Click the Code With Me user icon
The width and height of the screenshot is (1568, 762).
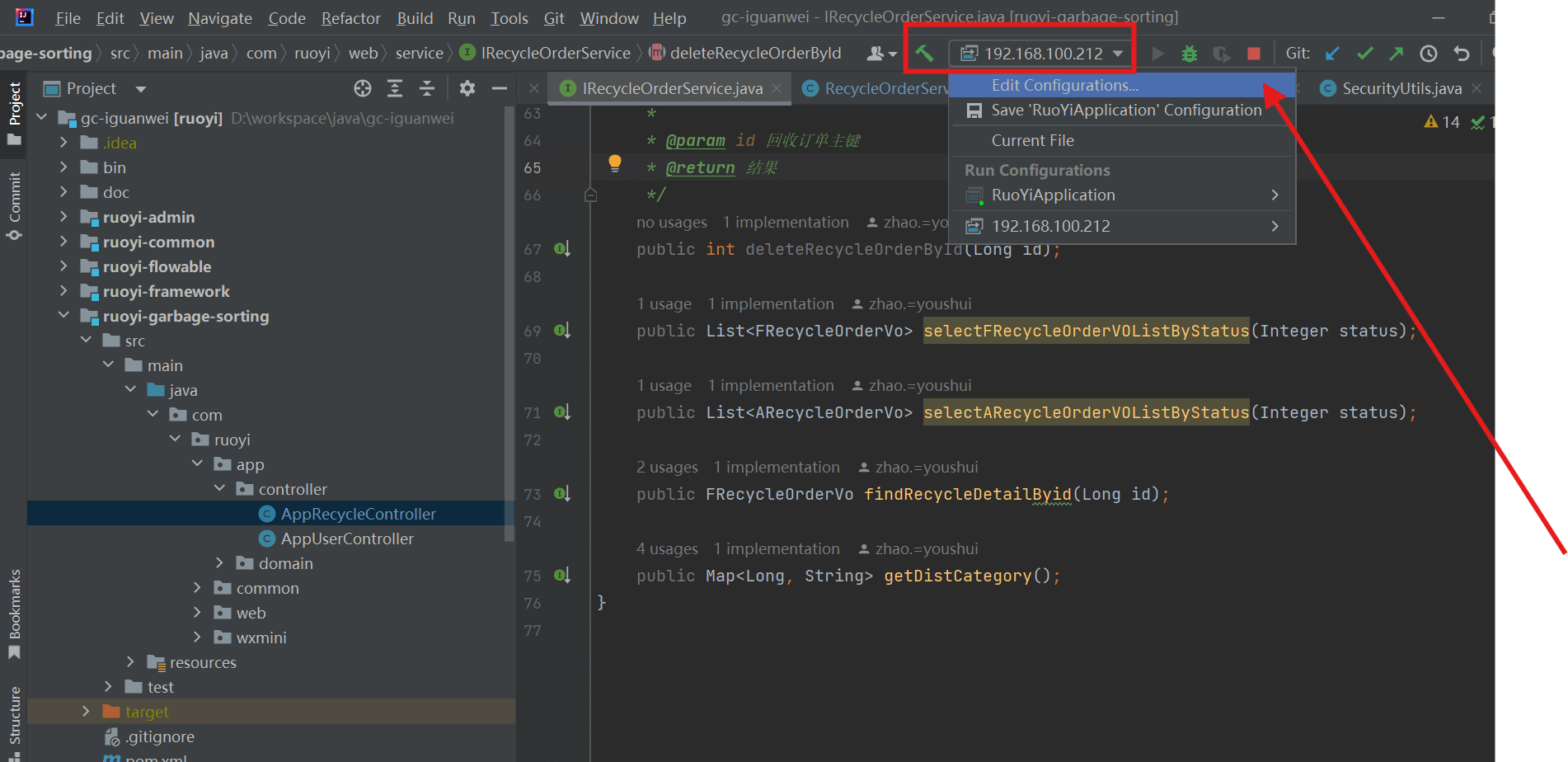(x=880, y=54)
